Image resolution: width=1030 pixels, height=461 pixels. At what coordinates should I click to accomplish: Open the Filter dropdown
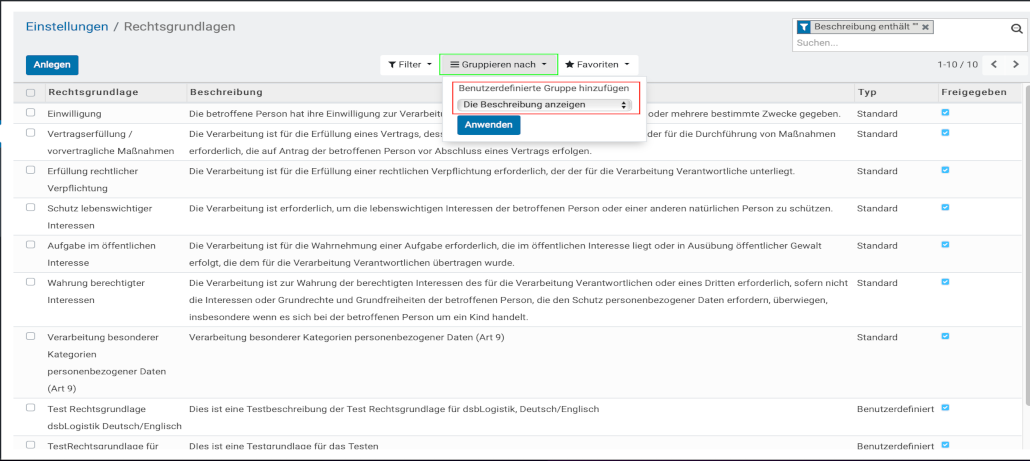(x=408, y=64)
